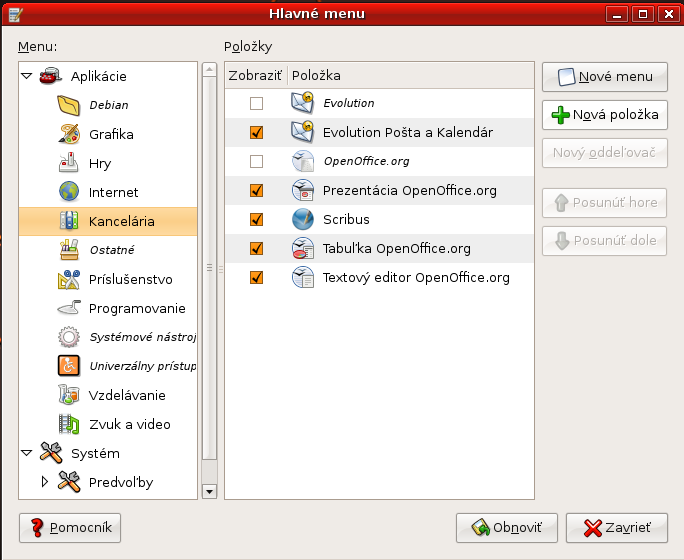Click the Programovanie trowel icon
684x560 pixels.
click(x=69, y=308)
